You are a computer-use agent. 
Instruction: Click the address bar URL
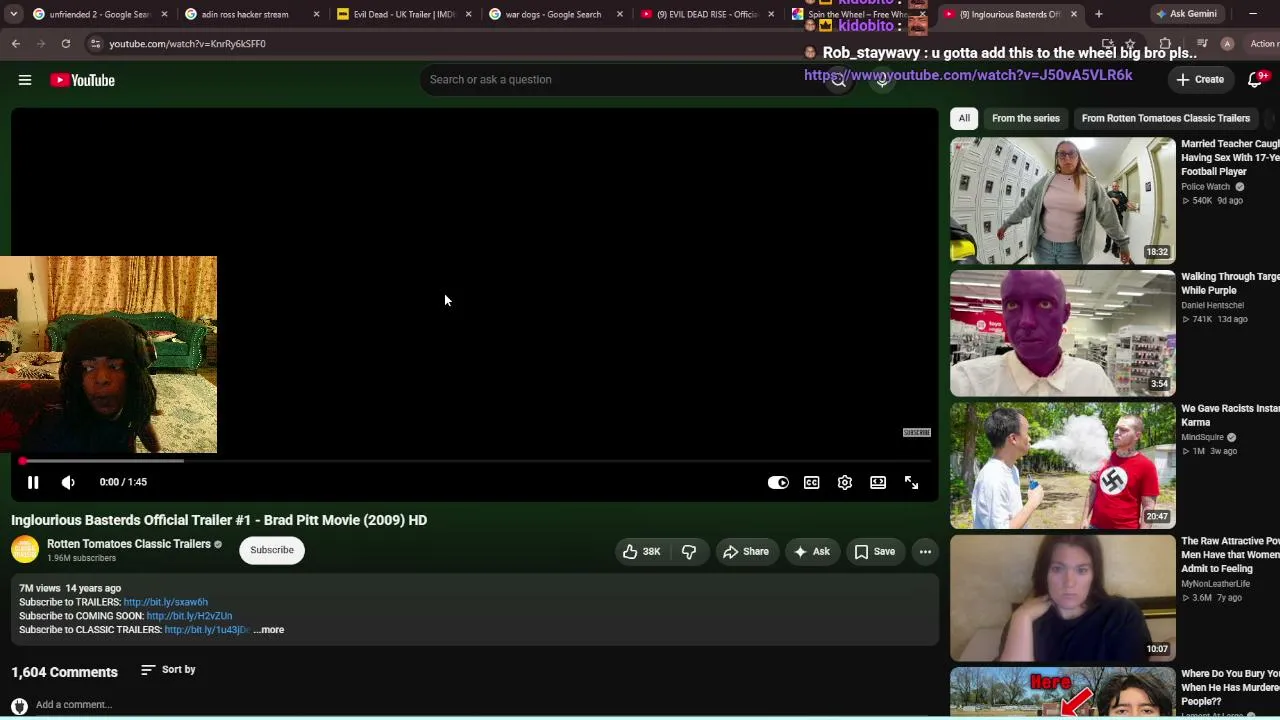(187, 44)
